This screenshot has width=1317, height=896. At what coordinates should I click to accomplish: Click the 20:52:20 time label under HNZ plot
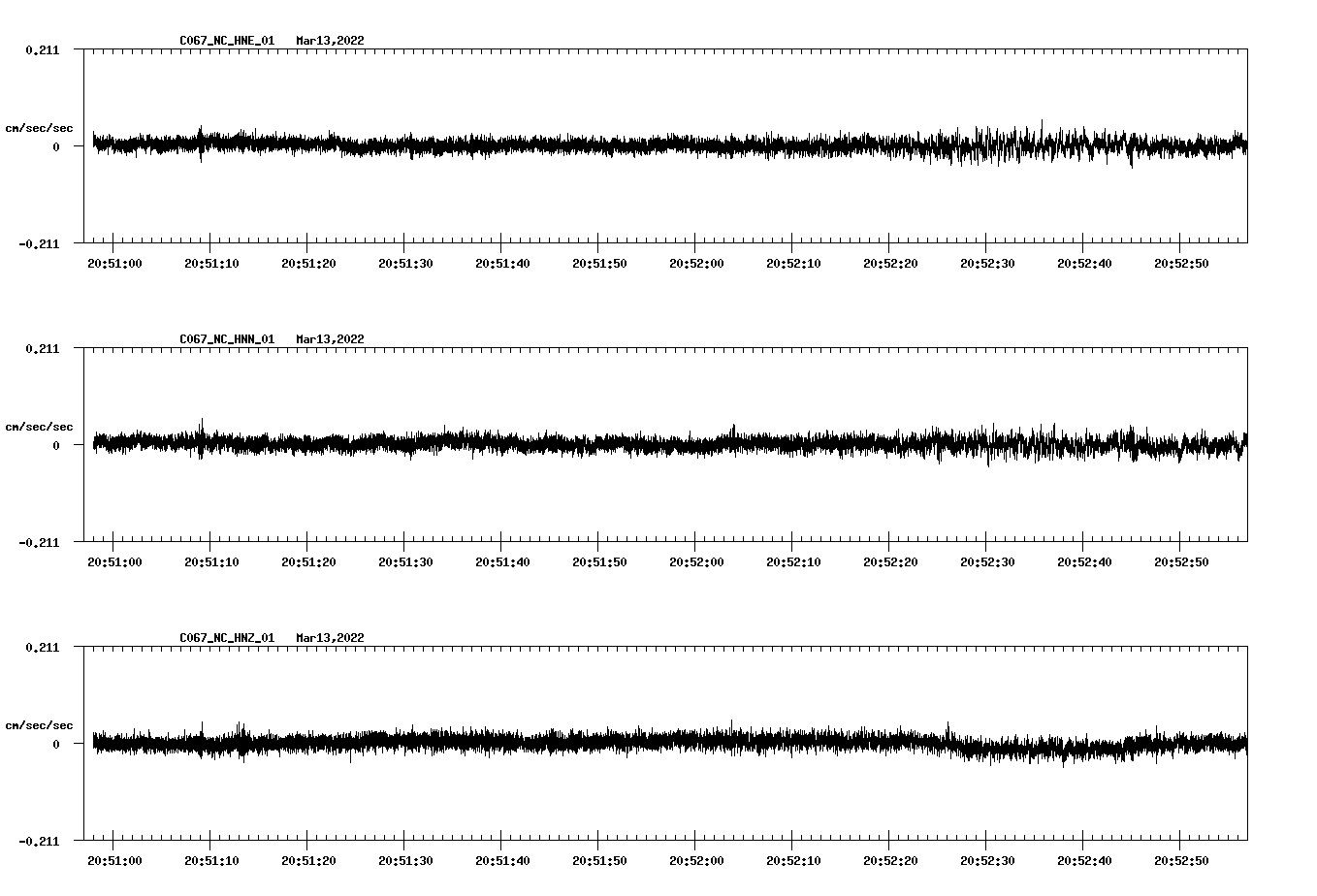tap(890, 861)
